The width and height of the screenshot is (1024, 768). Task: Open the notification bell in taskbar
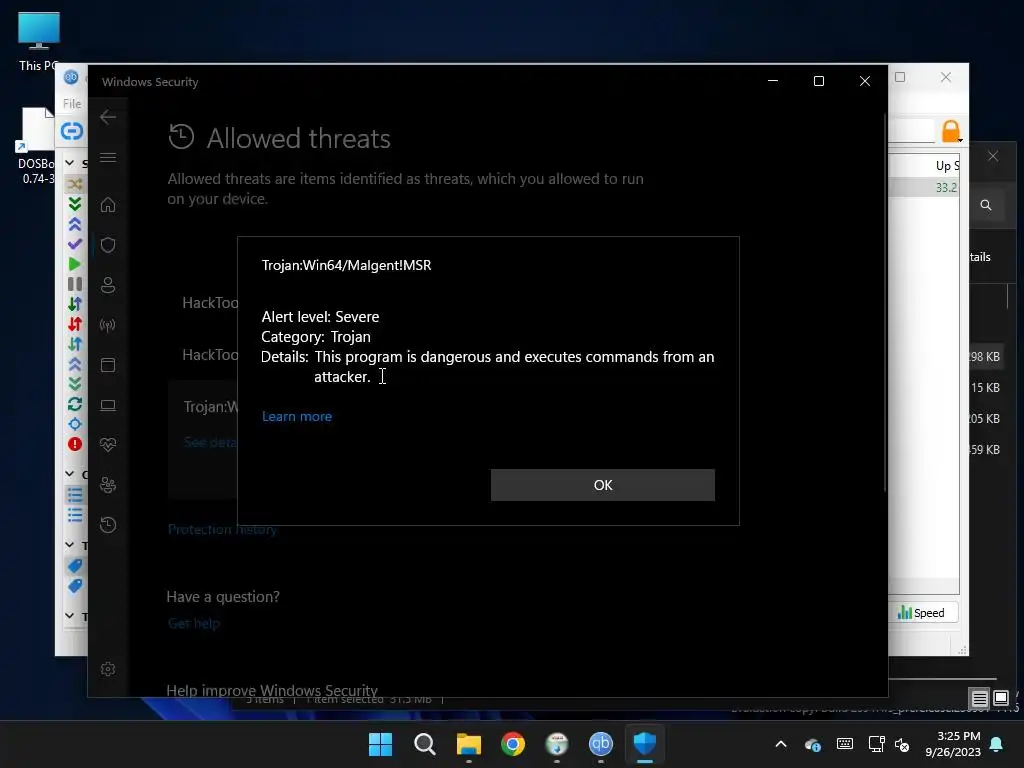click(x=997, y=744)
